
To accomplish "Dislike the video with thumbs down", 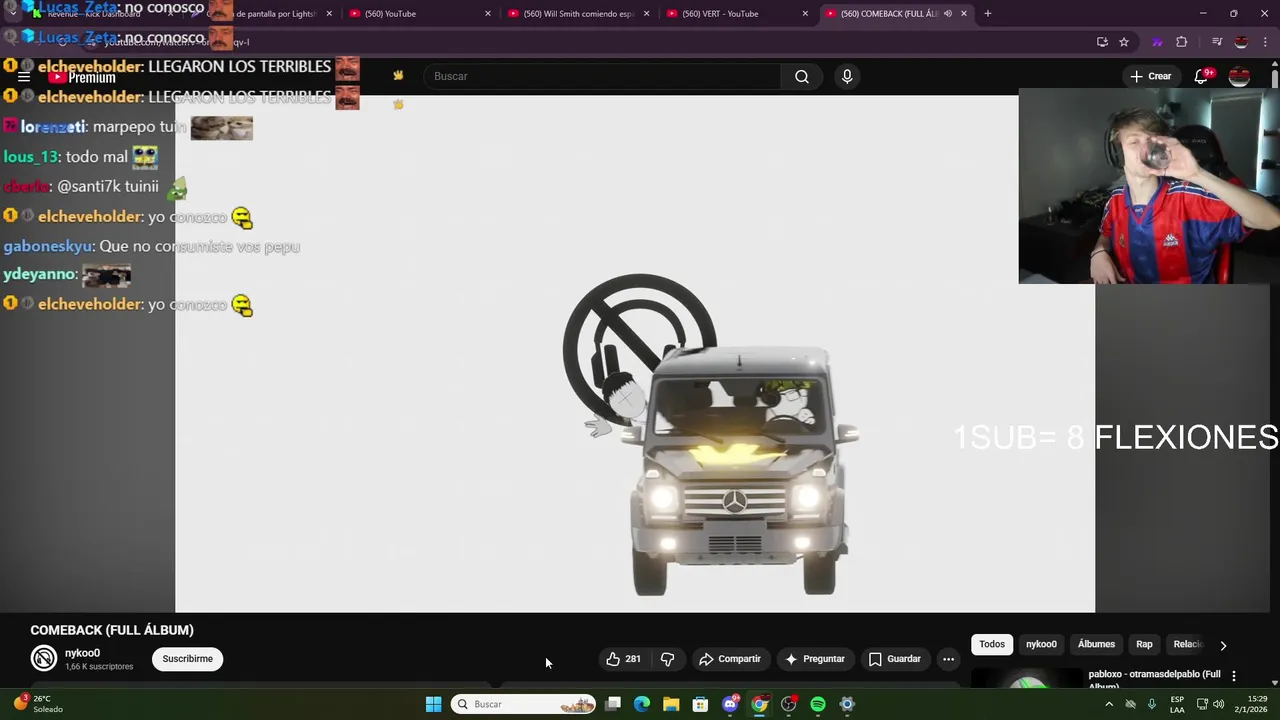I will [x=667, y=659].
